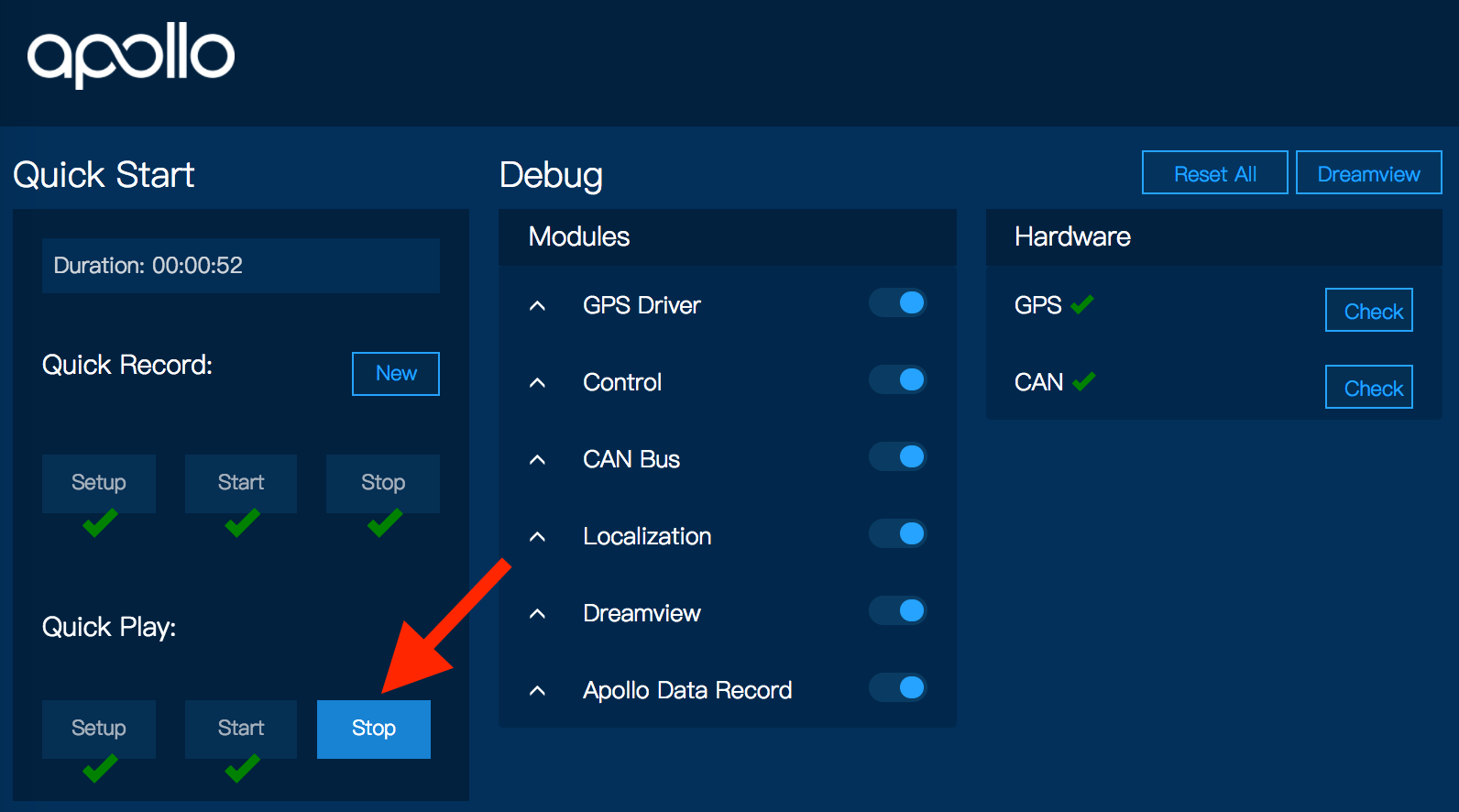This screenshot has height=812, width=1459.
Task: Run the GPS hardware Check
Action: (1369, 311)
